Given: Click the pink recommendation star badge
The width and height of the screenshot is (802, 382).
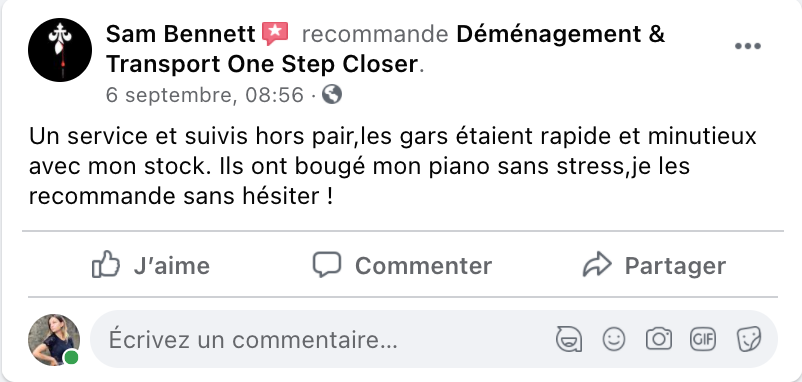Looking at the screenshot, I should (275, 34).
